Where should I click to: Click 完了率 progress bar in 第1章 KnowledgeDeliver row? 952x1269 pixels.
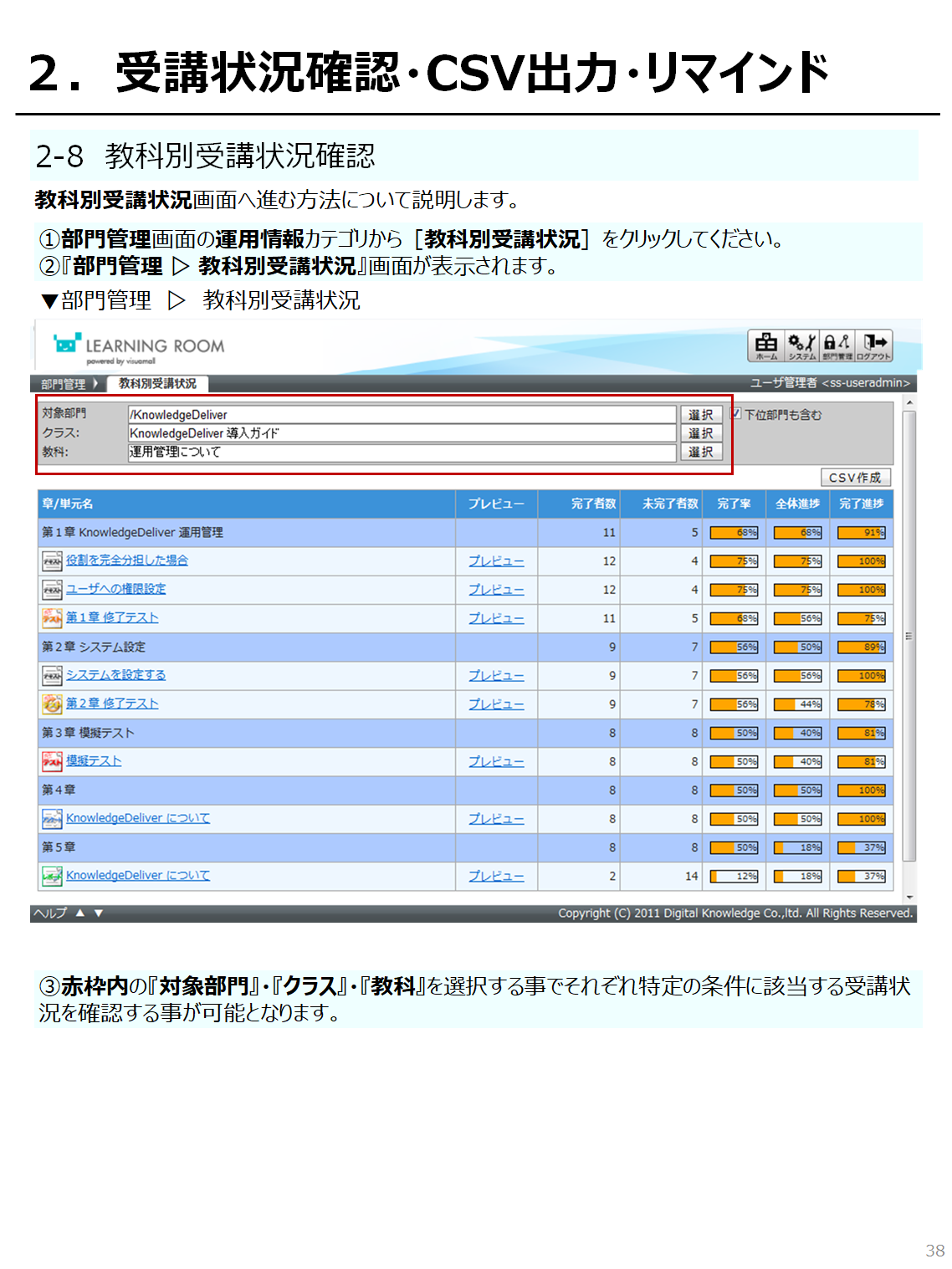(x=734, y=533)
